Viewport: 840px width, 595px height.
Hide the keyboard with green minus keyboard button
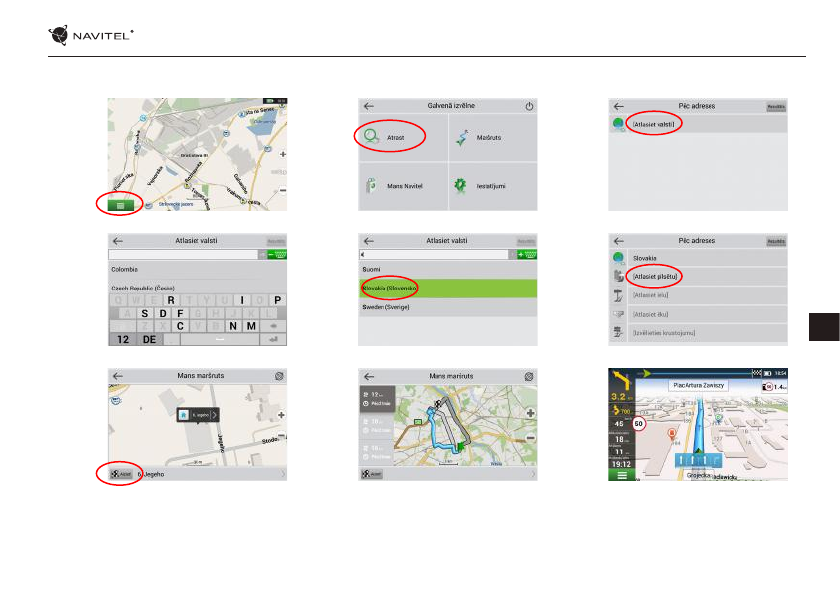[x=277, y=255]
